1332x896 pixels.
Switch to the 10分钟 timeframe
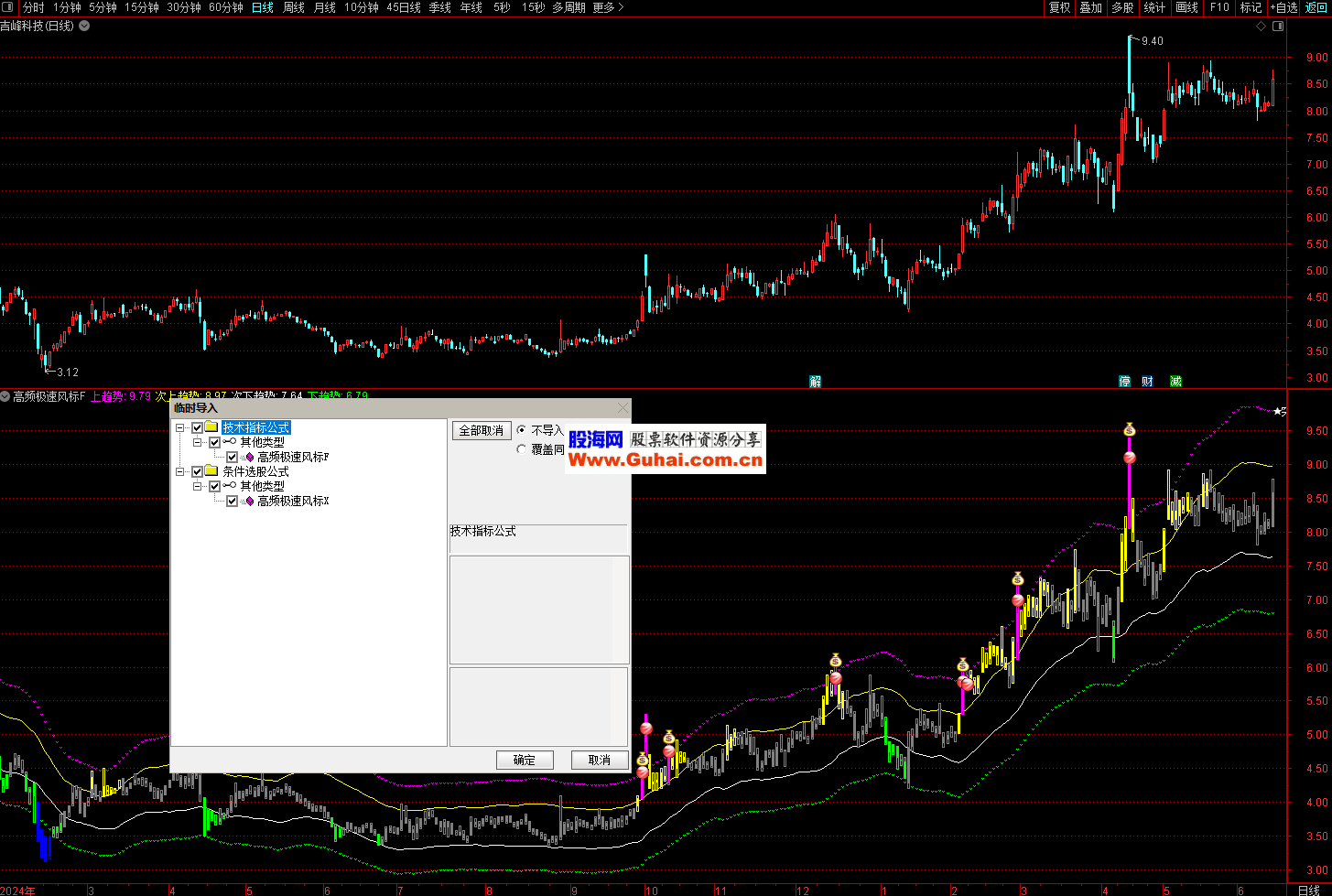(x=361, y=7)
